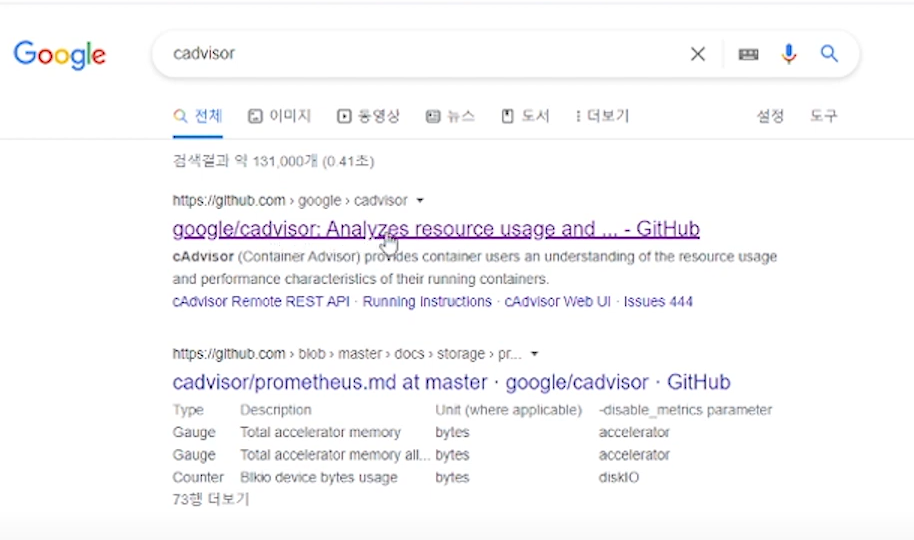Start voice search with microphone icon
Viewport: 914px width, 540px height.
pyautogui.click(x=789, y=54)
